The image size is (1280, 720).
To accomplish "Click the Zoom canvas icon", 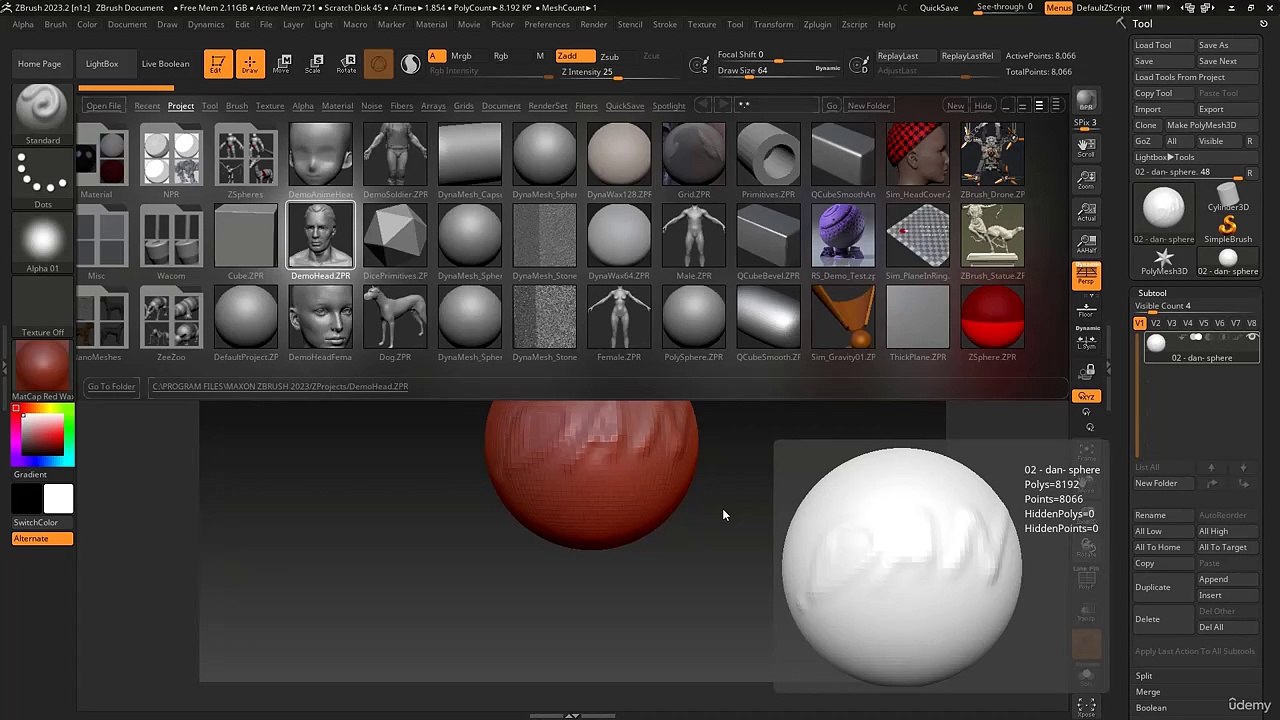I will pos(1086,180).
